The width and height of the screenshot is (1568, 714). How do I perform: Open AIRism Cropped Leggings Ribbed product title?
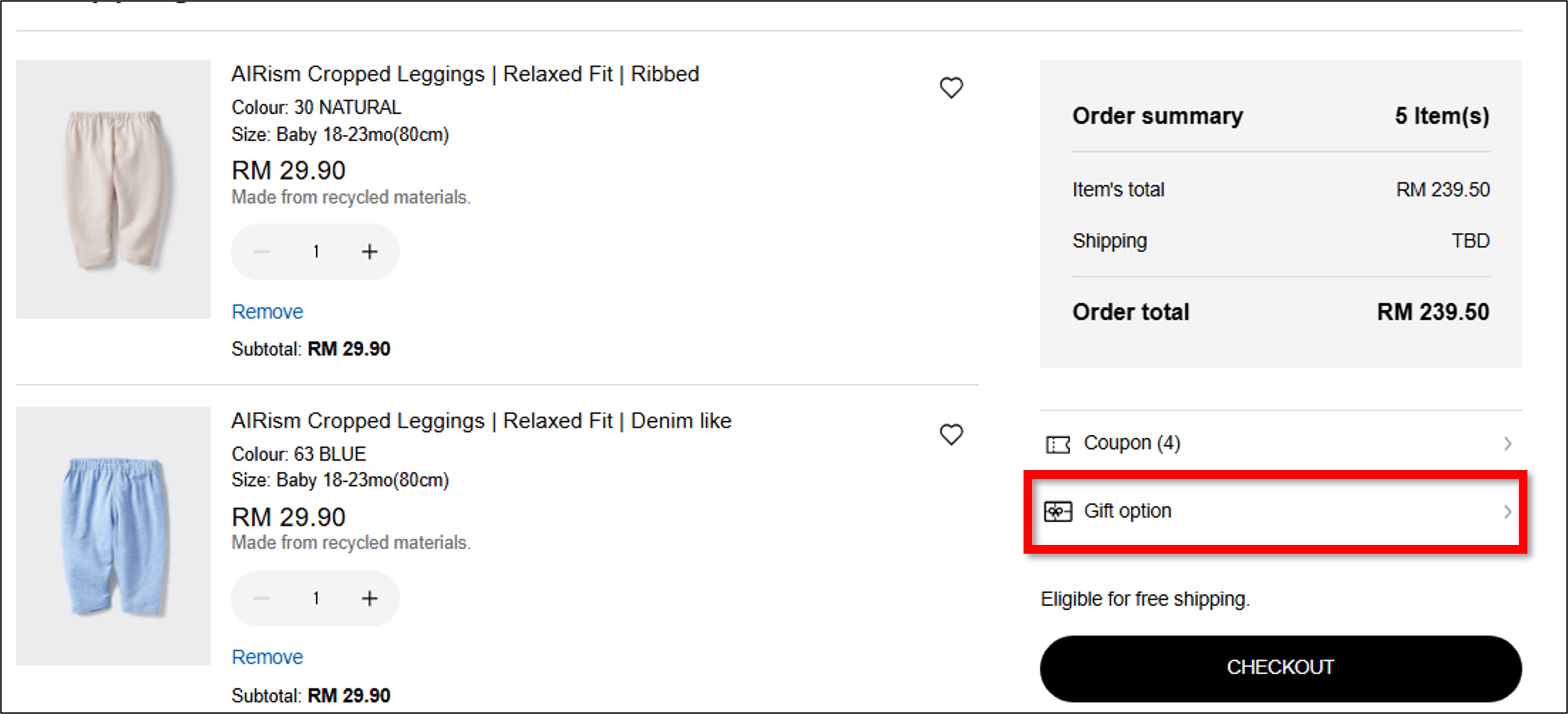point(465,74)
